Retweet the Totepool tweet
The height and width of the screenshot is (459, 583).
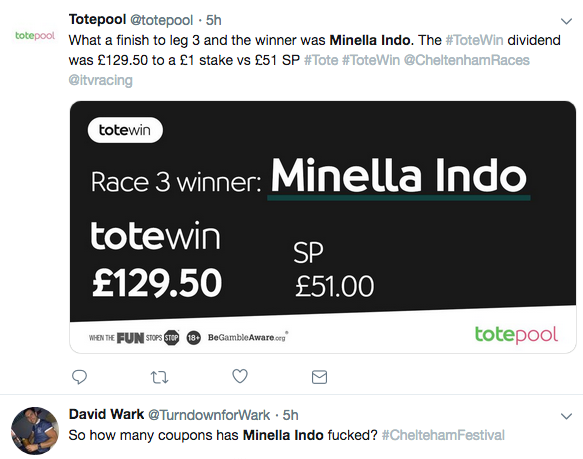pos(160,378)
